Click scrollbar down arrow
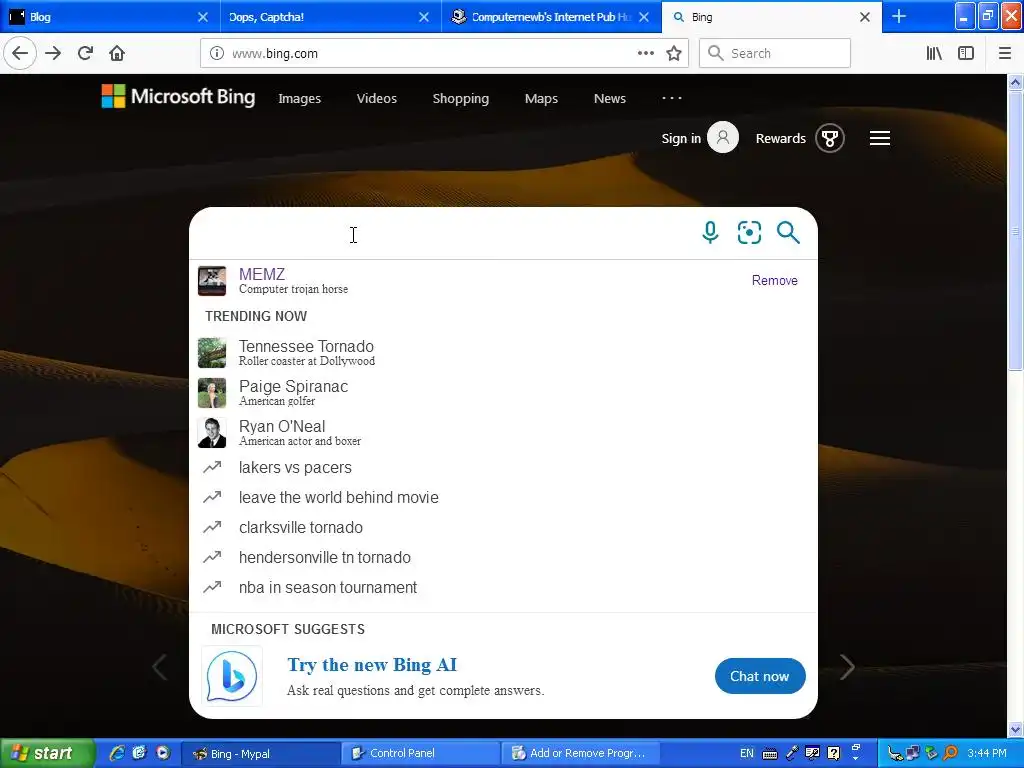 coord(1015,729)
